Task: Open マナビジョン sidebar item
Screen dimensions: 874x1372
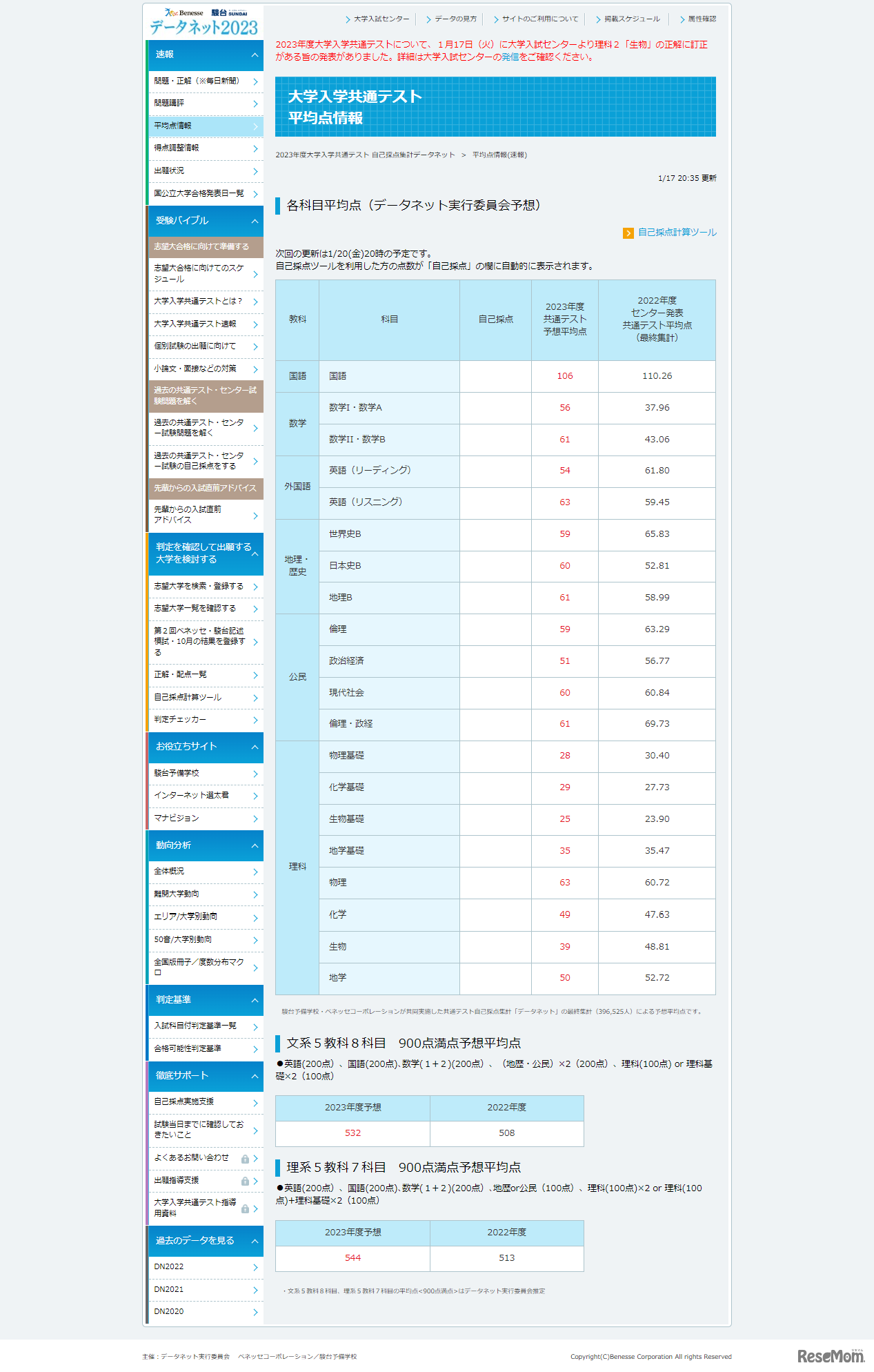Action: coord(205,819)
